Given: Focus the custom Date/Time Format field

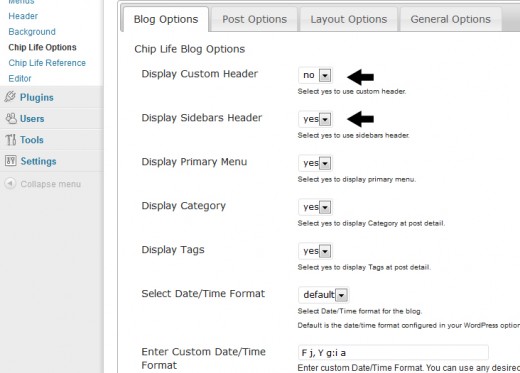Looking at the screenshot, I should coord(393,353).
